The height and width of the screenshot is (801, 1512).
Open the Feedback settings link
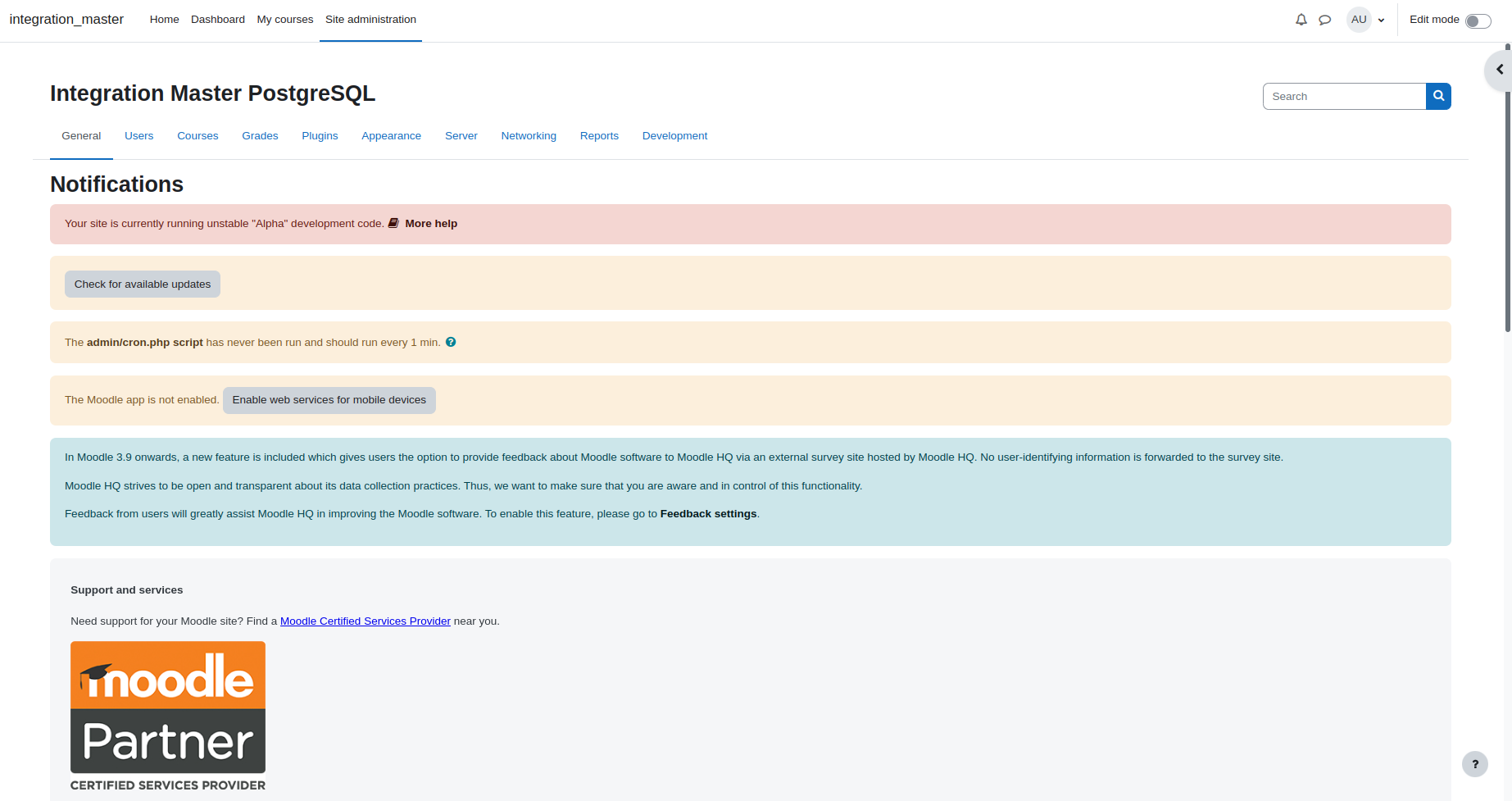(x=708, y=514)
